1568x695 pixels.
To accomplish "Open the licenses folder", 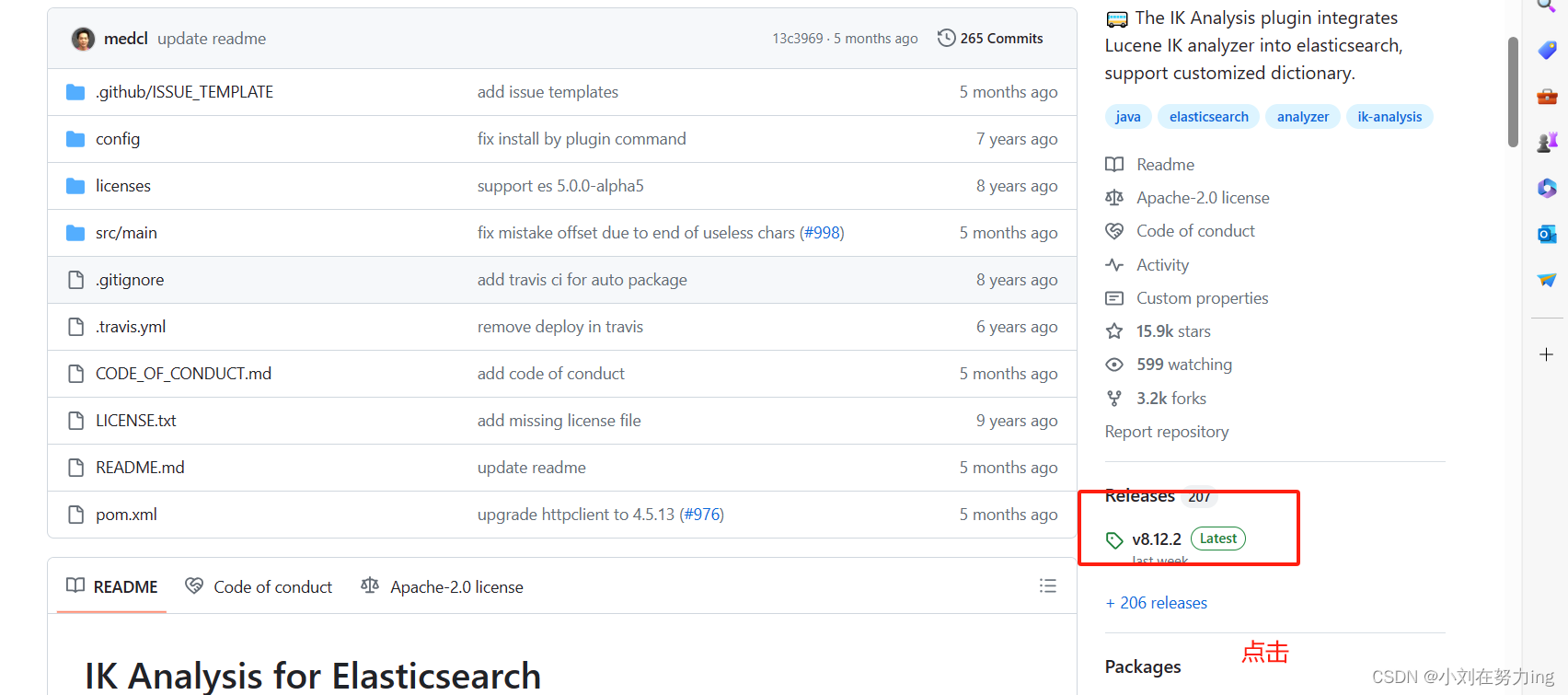I will pyautogui.click(x=123, y=186).
